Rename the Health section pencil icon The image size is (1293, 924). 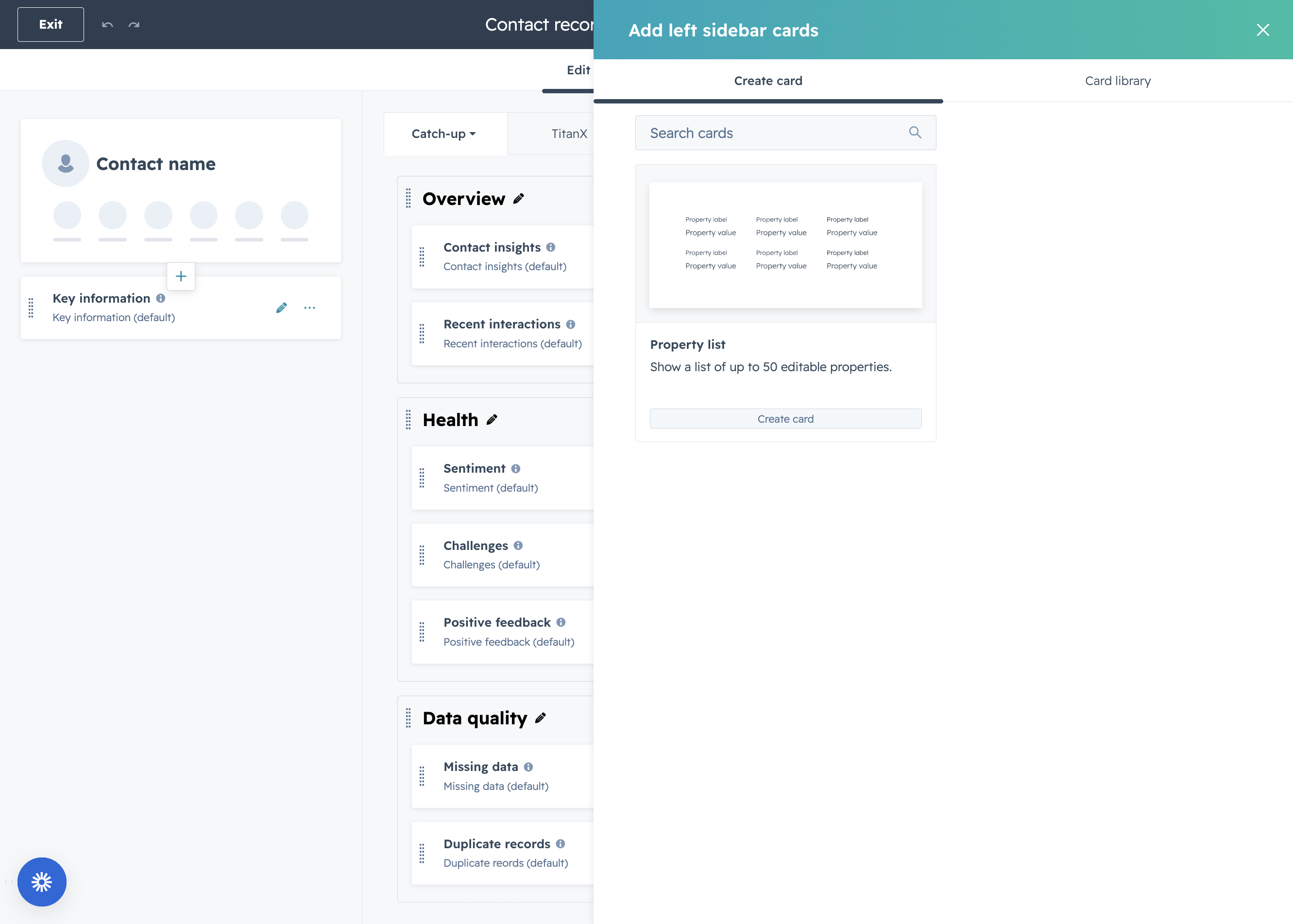[x=492, y=419]
